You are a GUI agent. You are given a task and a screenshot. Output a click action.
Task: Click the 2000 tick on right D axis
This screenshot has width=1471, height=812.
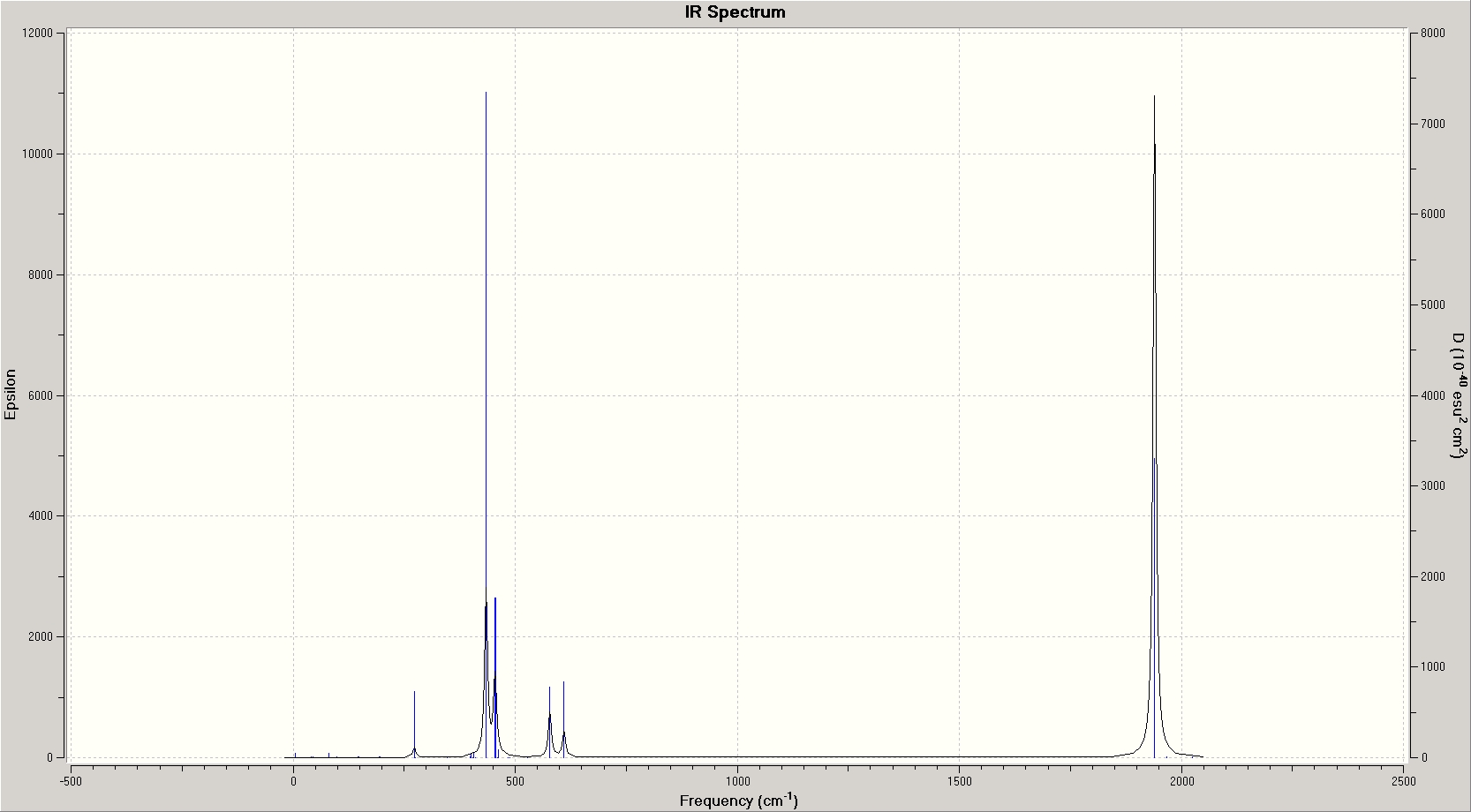click(x=1433, y=576)
